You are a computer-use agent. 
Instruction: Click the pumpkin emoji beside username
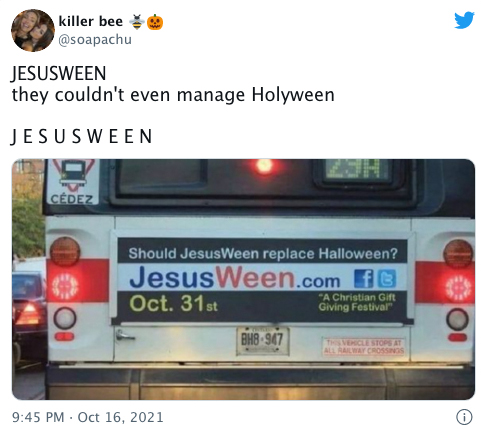coord(155,22)
